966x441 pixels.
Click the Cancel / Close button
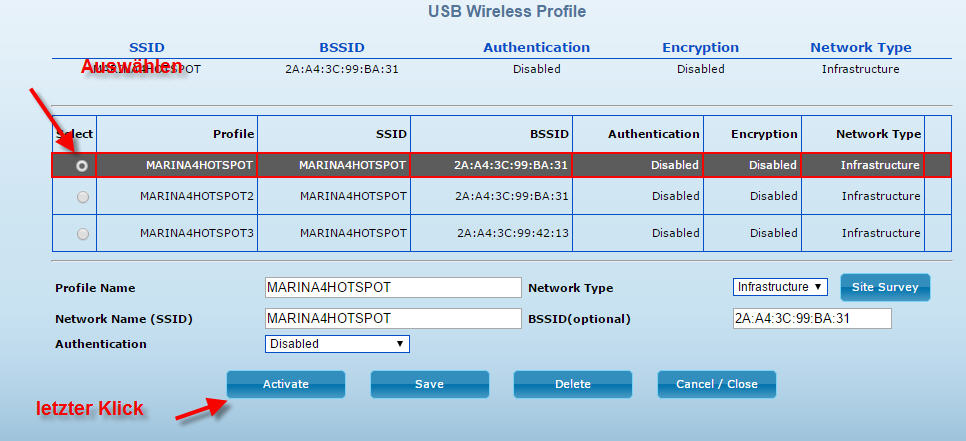(717, 384)
